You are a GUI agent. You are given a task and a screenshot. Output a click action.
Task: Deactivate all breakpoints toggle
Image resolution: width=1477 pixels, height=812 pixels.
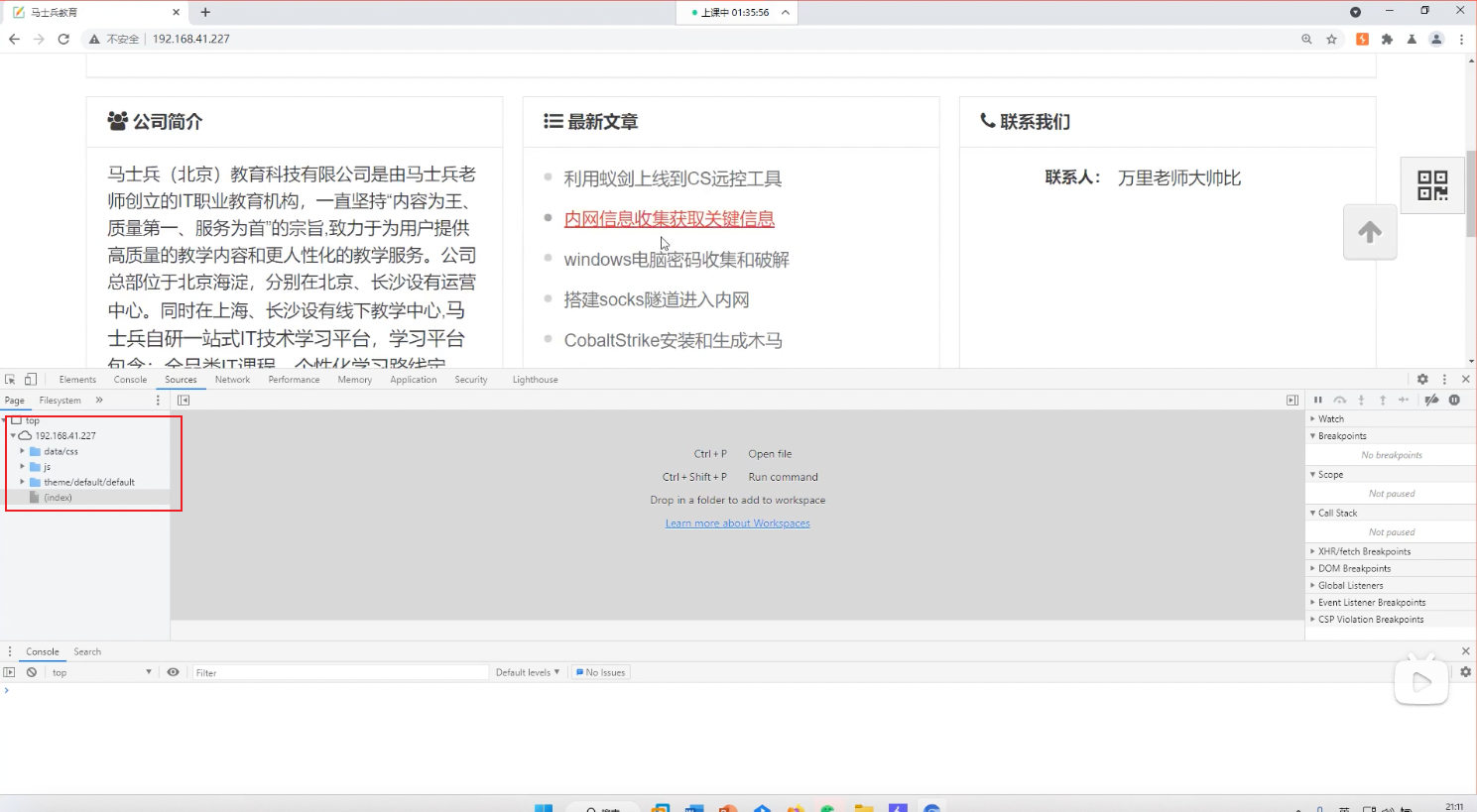click(1431, 401)
